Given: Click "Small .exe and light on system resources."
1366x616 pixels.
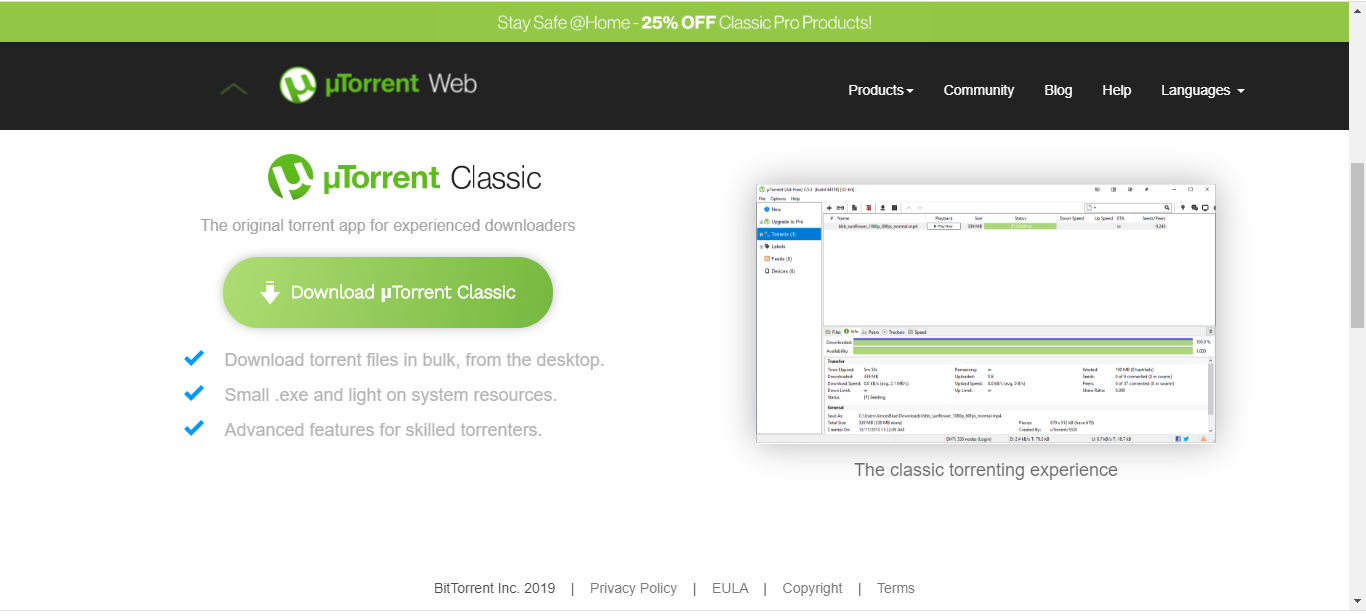Looking at the screenshot, I should click(x=390, y=395).
